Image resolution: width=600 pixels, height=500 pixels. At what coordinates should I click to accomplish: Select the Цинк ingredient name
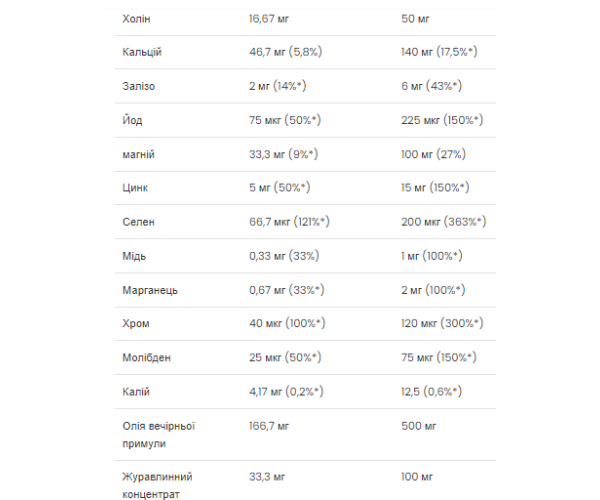tap(134, 187)
